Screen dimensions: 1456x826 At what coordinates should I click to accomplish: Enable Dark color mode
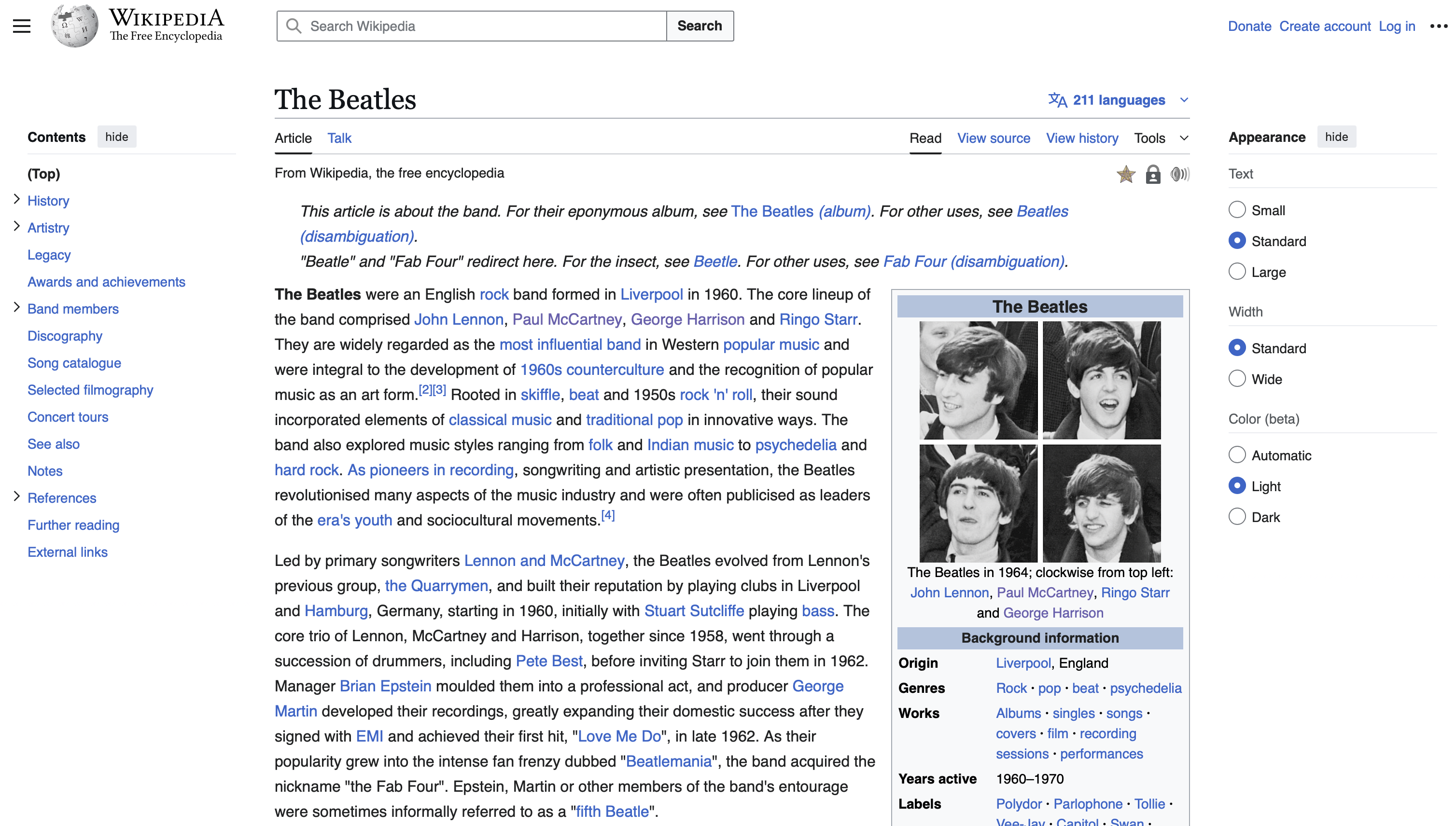(x=1237, y=516)
